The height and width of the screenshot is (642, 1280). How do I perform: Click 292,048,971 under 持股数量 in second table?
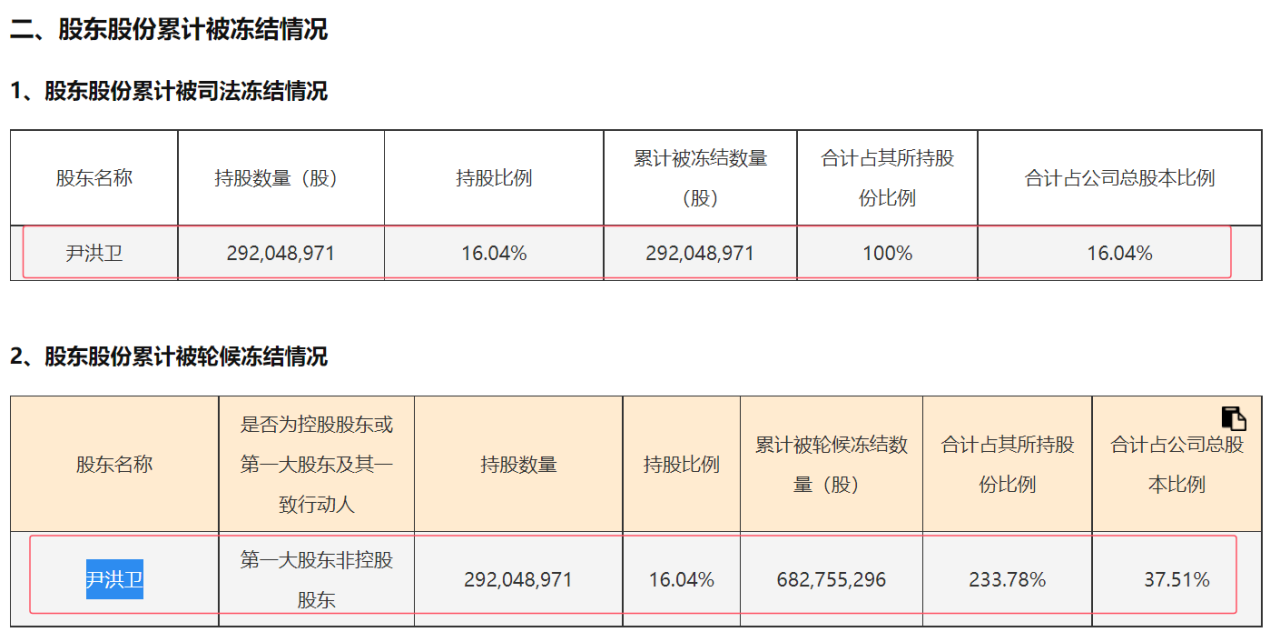pos(518,579)
